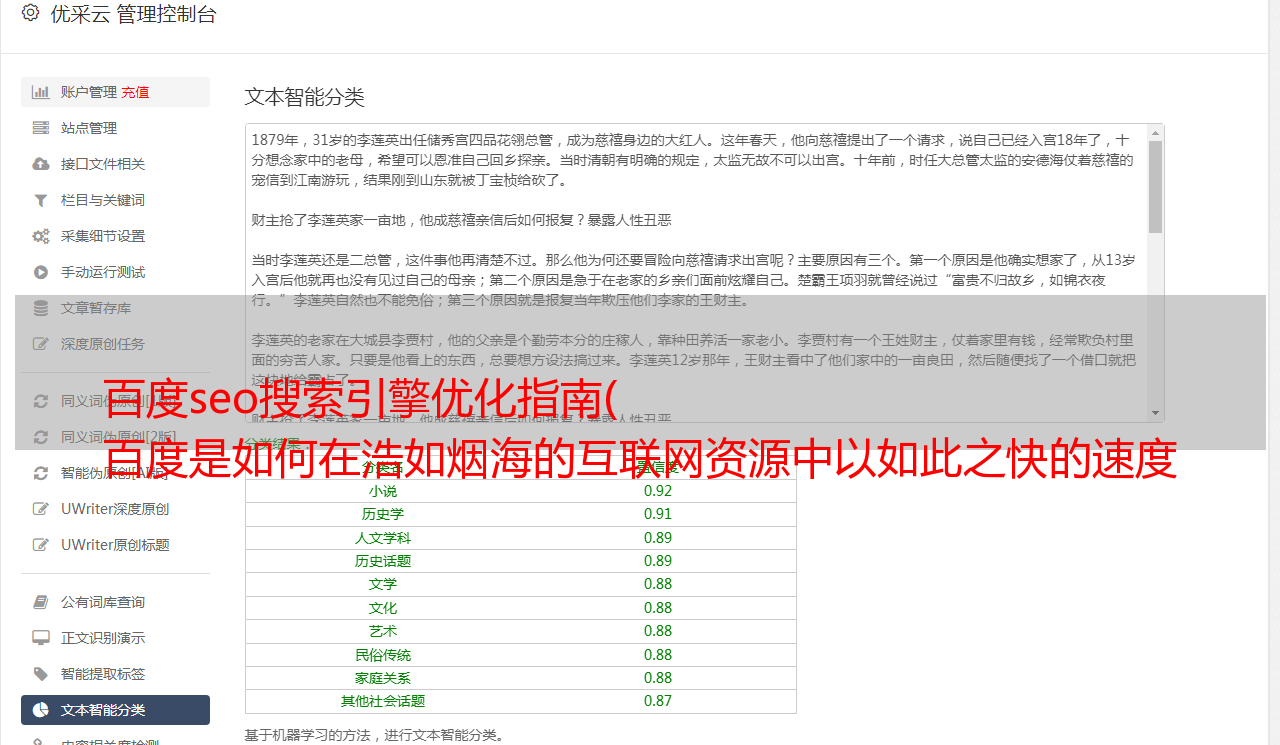Image resolution: width=1280 pixels, height=745 pixels.
Task: Click the gears icon for 采集细节设置
Action: [41, 236]
